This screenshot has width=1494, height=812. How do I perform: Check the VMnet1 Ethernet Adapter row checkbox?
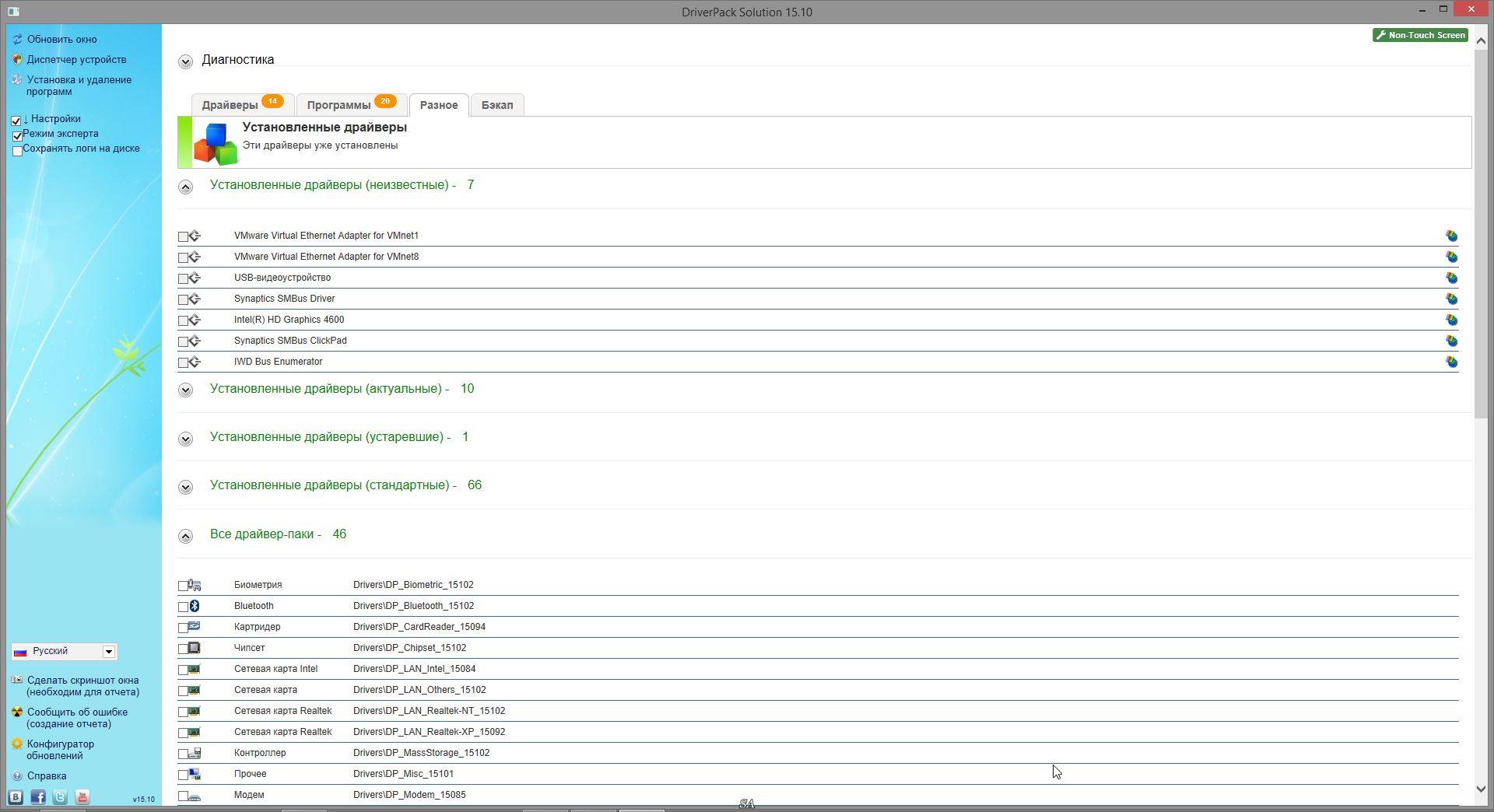pyautogui.click(x=183, y=236)
